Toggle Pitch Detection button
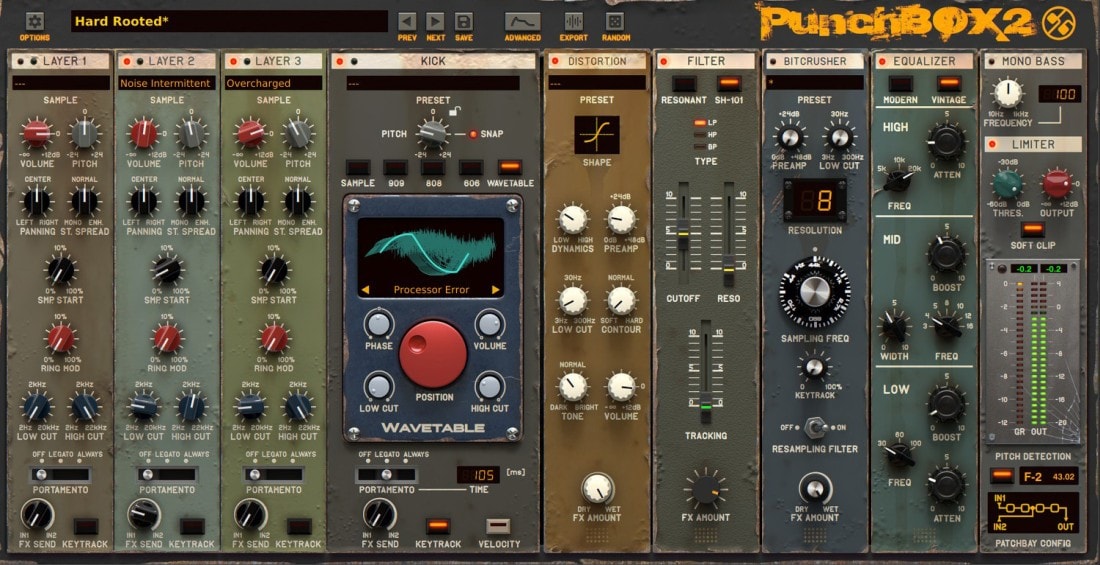The width and height of the screenshot is (1100, 565). point(1002,475)
